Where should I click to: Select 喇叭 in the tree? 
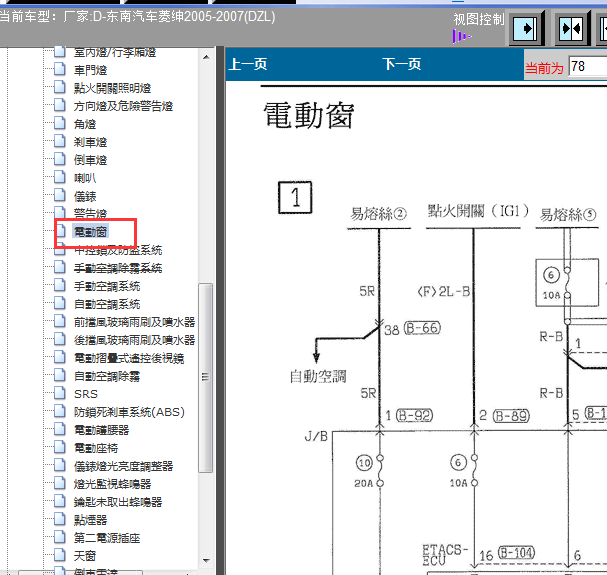pyautogui.click(x=85, y=178)
